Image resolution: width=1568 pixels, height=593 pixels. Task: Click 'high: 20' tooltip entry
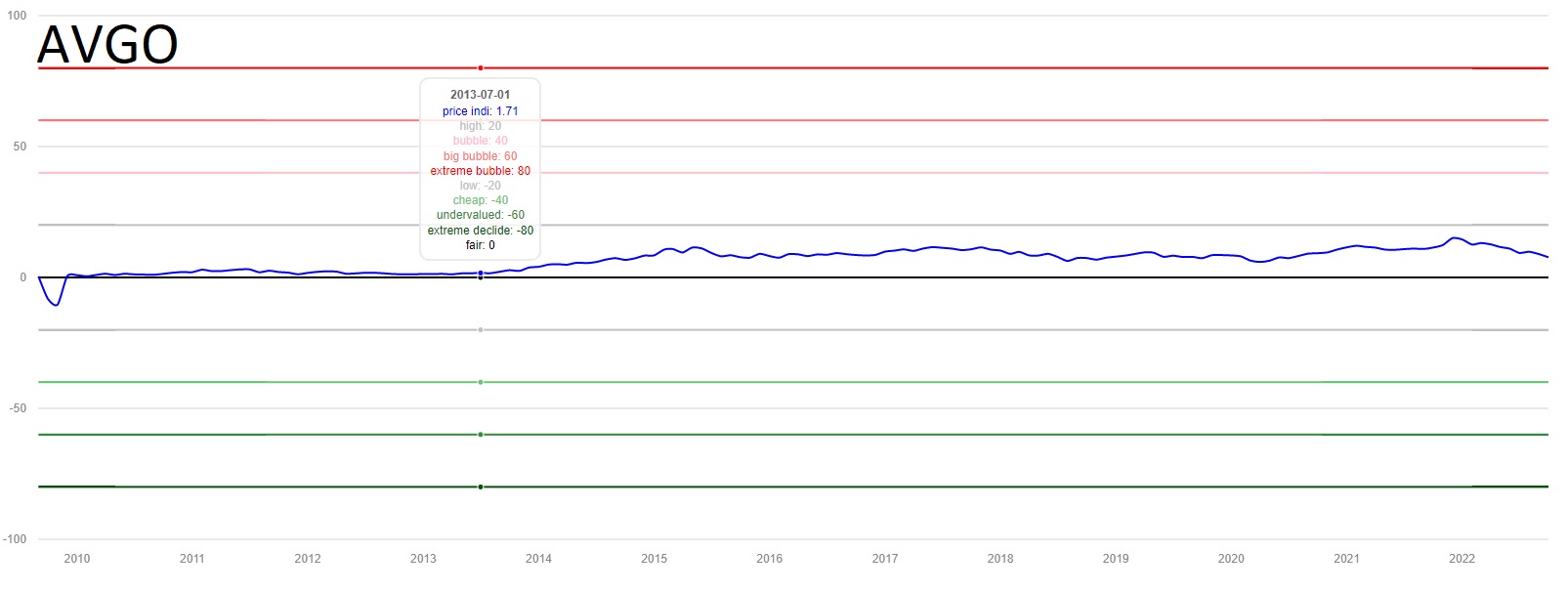click(480, 126)
